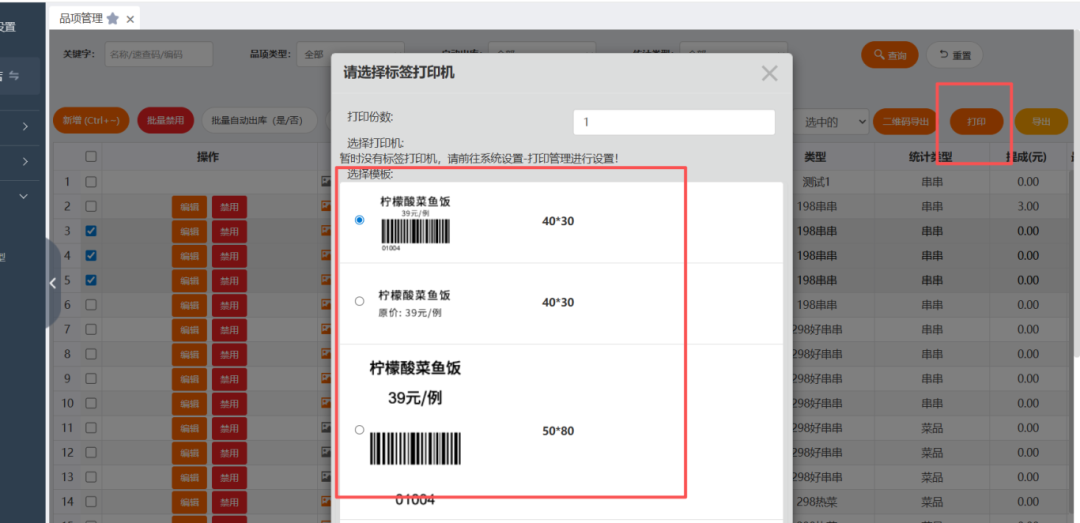Click the 提成(元) column header

pyautogui.click(x=1026, y=157)
